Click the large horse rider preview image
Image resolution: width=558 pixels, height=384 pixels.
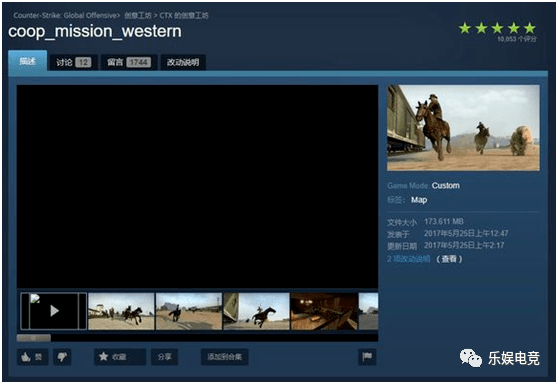pos(463,127)
